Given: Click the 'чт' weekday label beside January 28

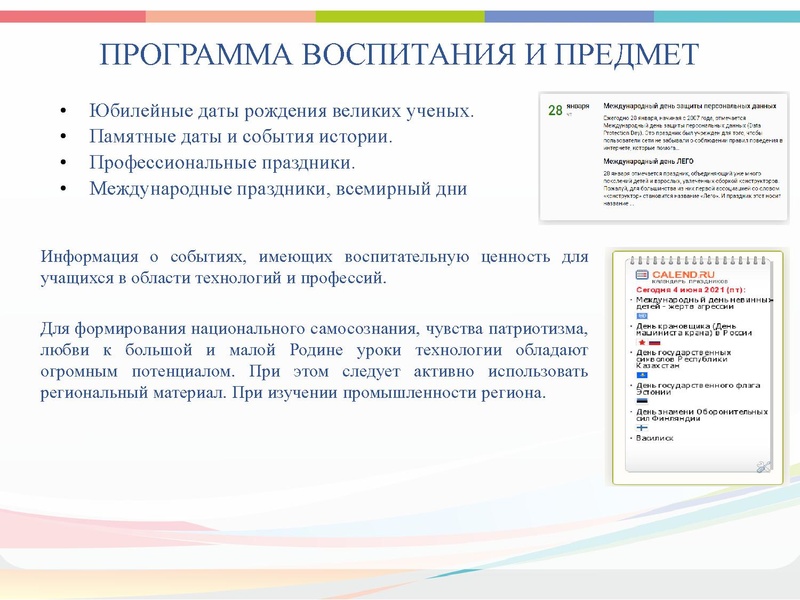Looking at the screenshot, I should click(x=568, y=112).
